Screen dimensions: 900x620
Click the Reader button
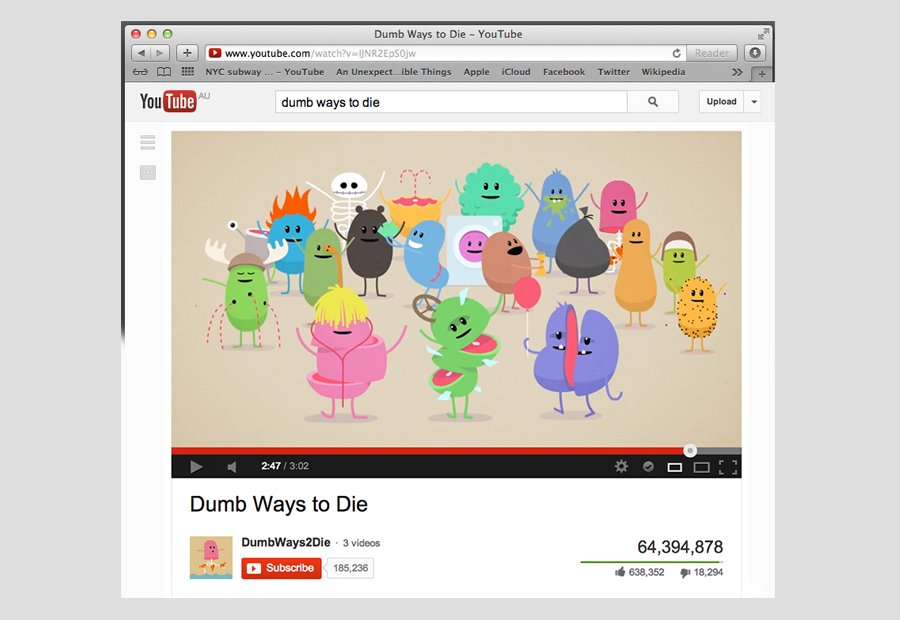(712, 53)
